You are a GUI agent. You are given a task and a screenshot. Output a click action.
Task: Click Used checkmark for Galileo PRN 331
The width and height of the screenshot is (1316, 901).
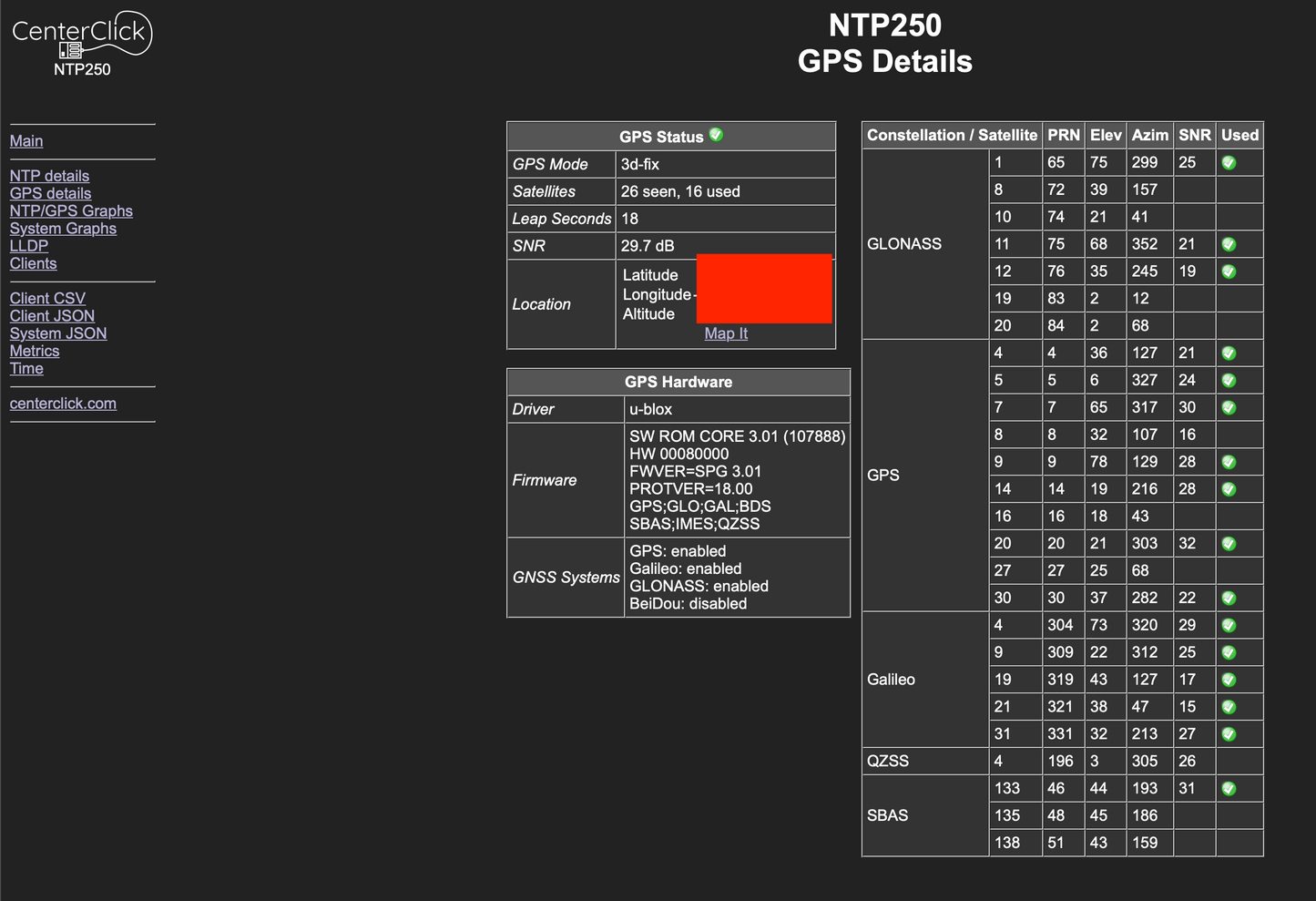(1229, 733)
